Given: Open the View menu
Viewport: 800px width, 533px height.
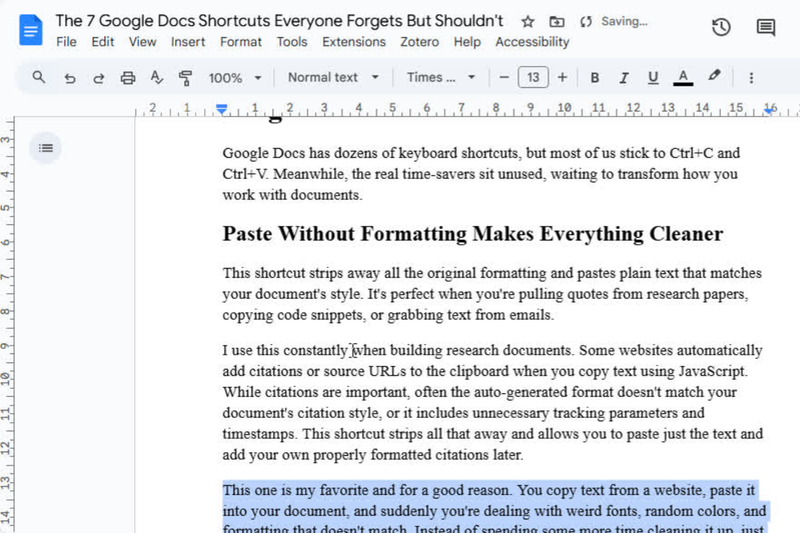Looking at the screenshot, I should (x=142, y=42).
